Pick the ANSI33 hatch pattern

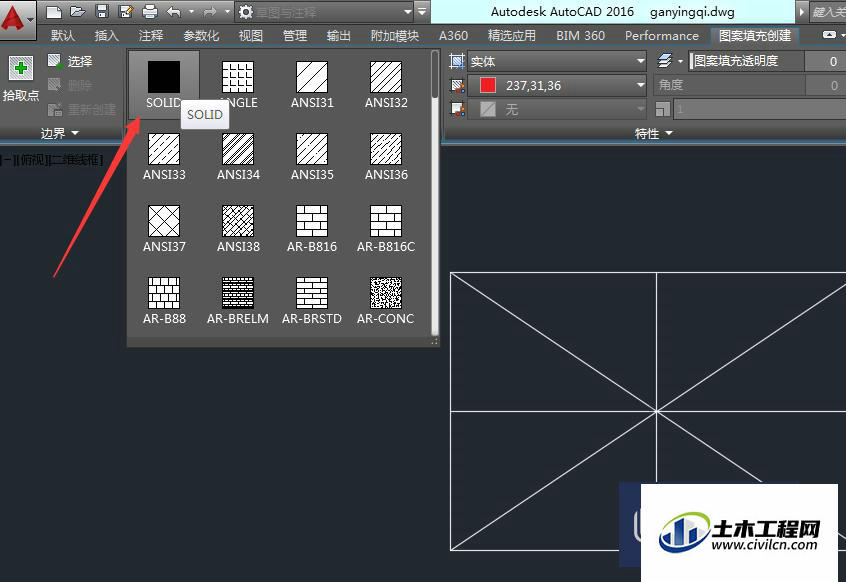[164, 156]
